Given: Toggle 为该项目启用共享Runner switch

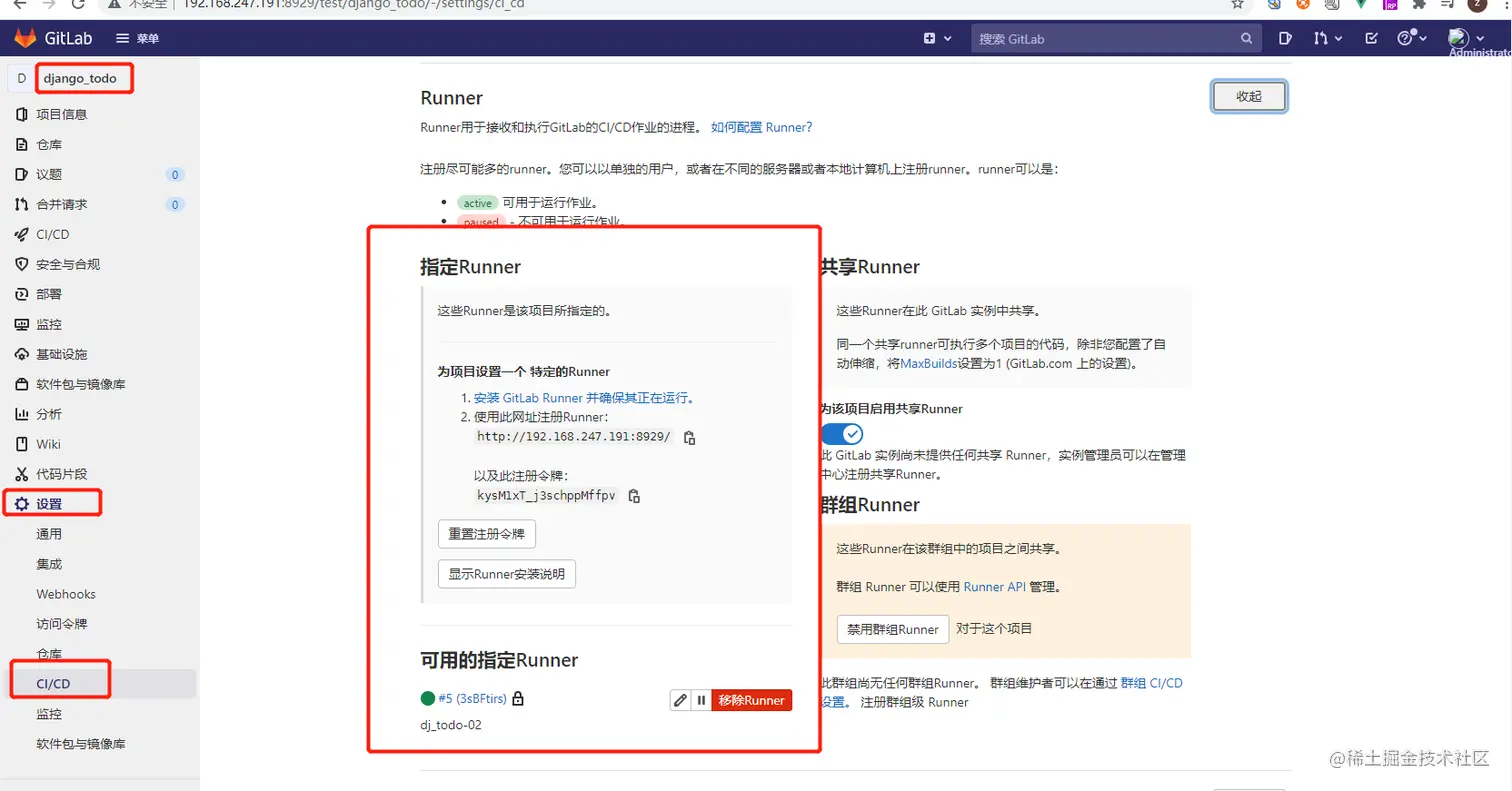Looking at the screenshot, I should 842,434.
